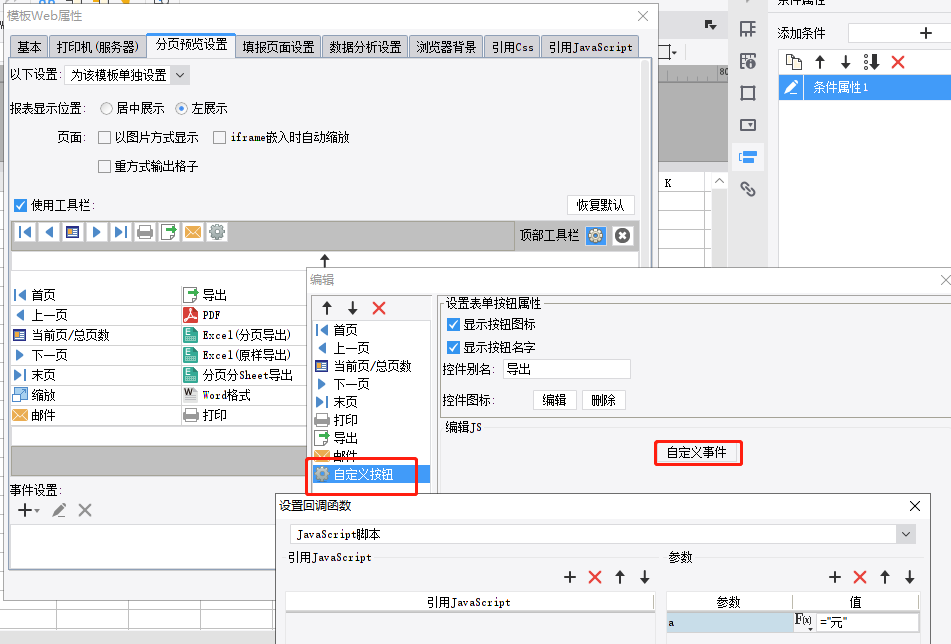The height and width of the screenshot is (644, 951).
Task: Untick the 显示按钮图标 checkbox
Action: (x=453, y=324)
